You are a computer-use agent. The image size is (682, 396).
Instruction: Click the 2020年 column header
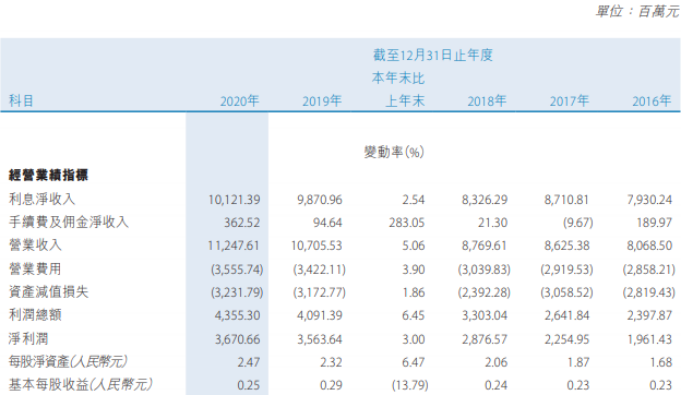[239, 101]
